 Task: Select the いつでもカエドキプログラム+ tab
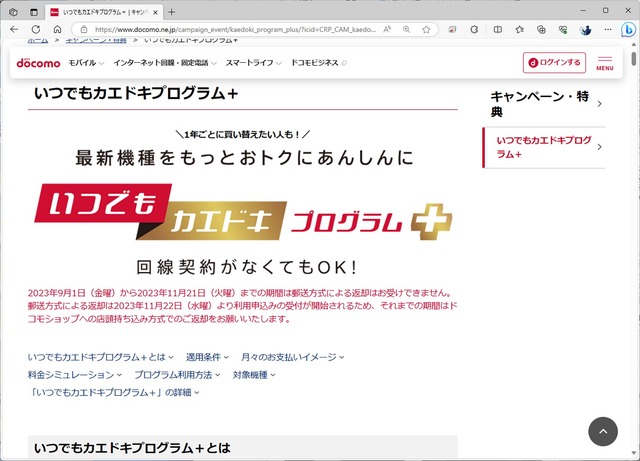pos(104,12)
